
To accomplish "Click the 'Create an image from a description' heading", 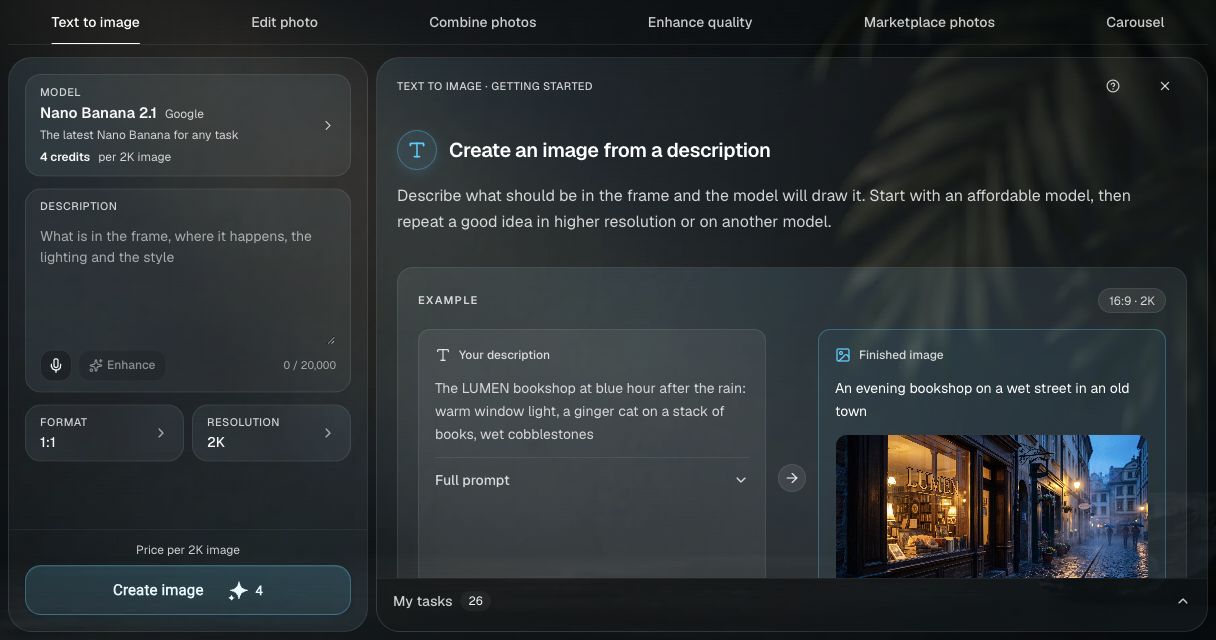I will (x=610, y=150).
